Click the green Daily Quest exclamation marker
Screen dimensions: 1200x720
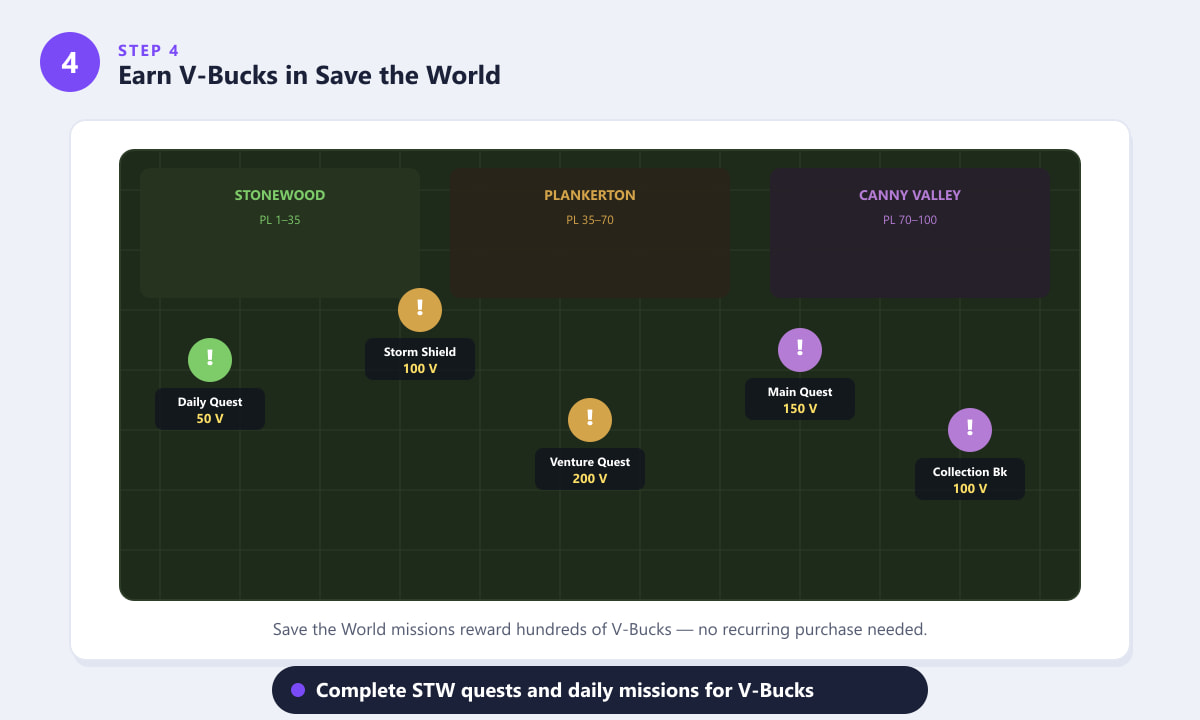click(210, 360)
